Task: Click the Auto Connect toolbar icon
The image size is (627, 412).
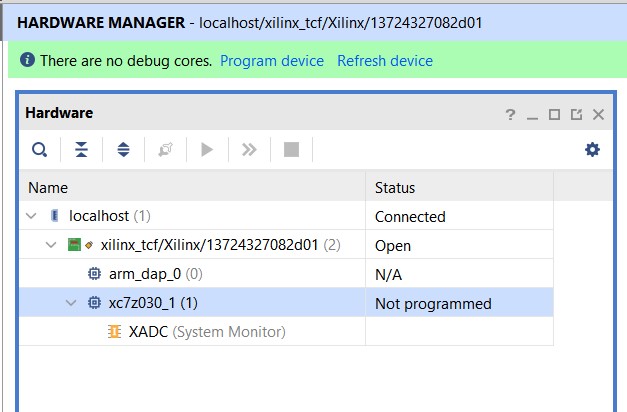Action: pos(165,150)
